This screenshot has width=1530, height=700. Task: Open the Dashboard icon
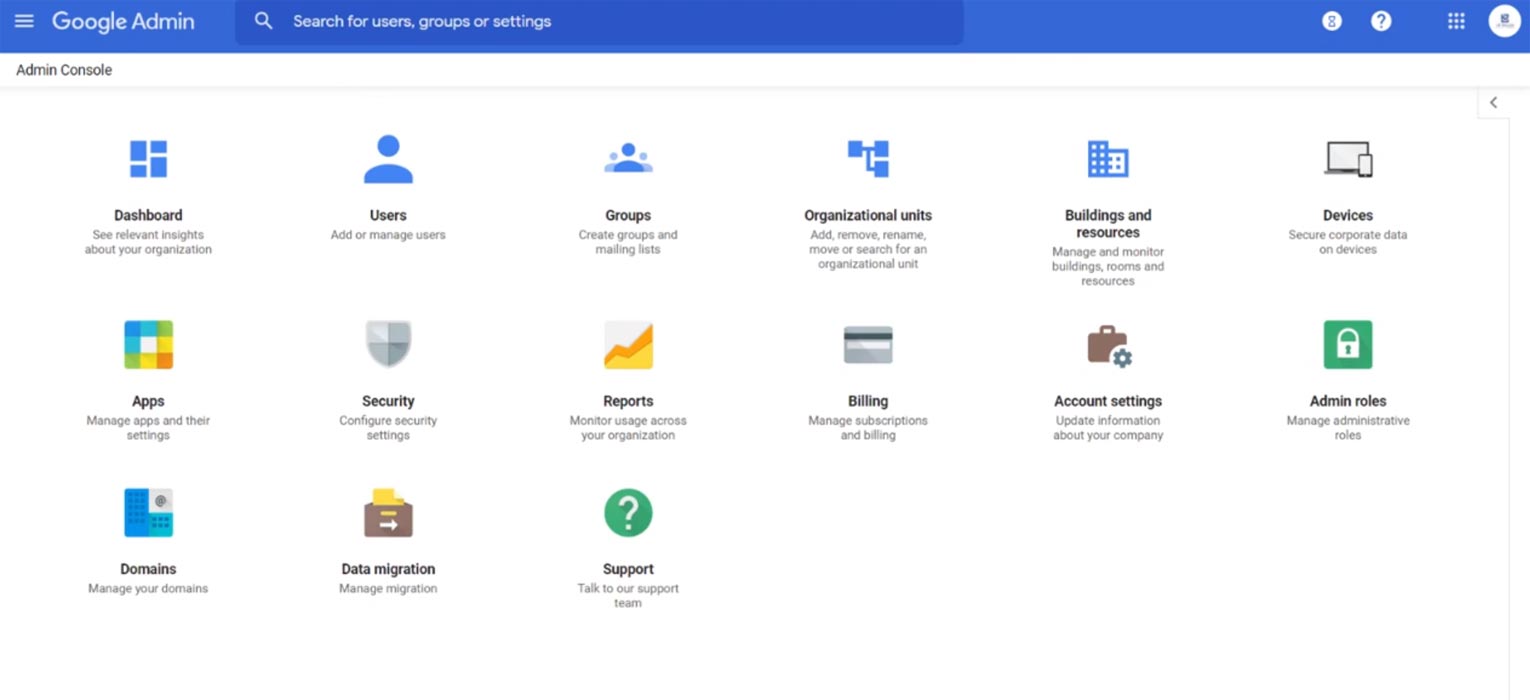point(148,159)
